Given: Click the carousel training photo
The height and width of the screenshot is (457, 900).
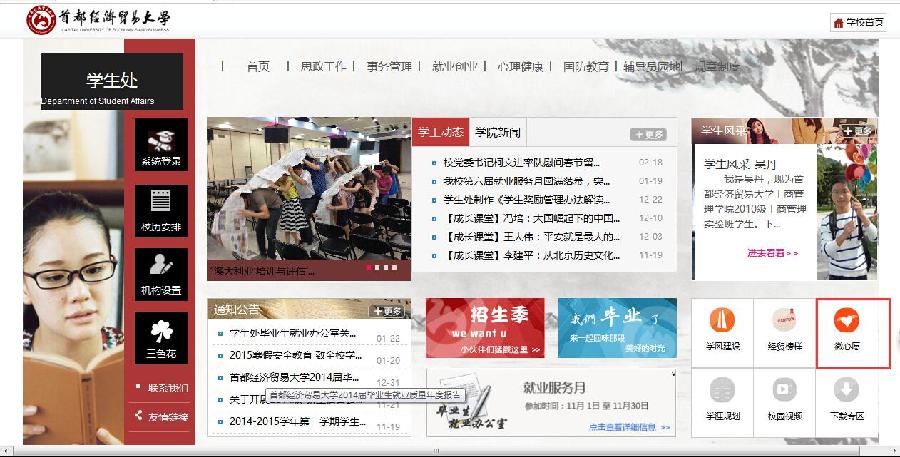Looking at the screenshot, I should (309, 199).
